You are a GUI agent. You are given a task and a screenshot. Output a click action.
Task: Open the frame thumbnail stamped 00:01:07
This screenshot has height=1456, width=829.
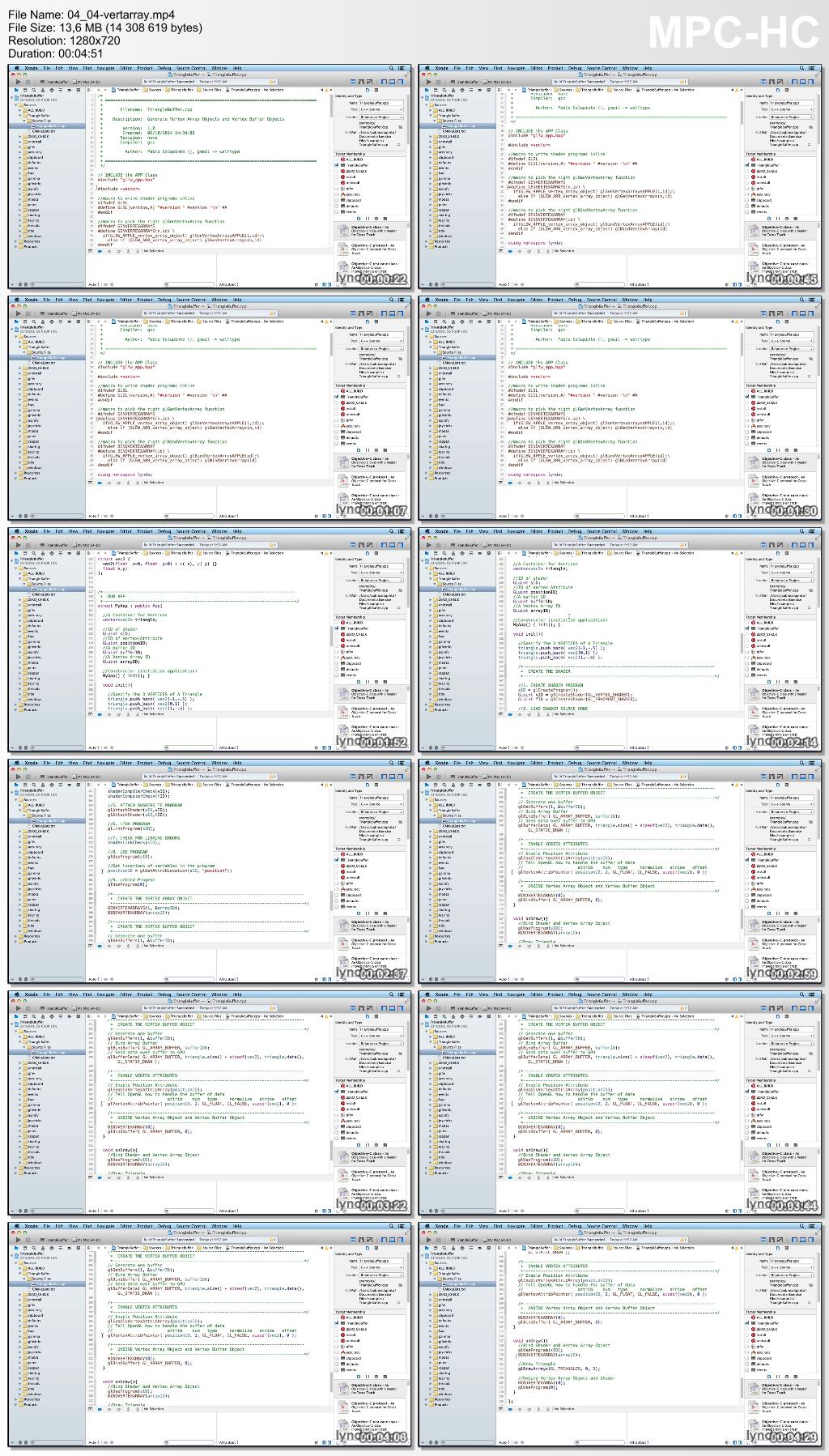(x=209, y=408)
